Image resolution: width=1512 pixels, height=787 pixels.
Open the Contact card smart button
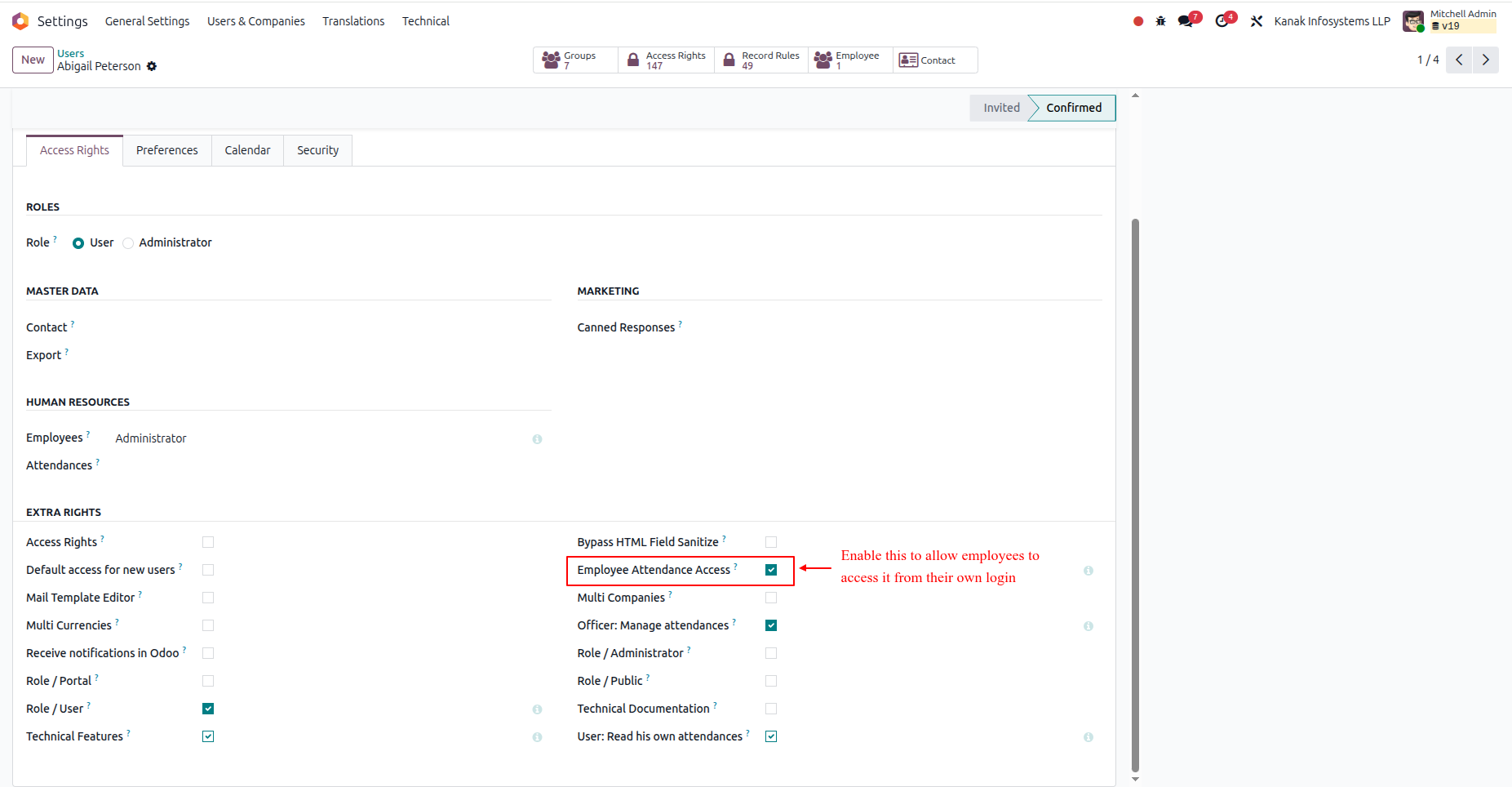[935, 60]
